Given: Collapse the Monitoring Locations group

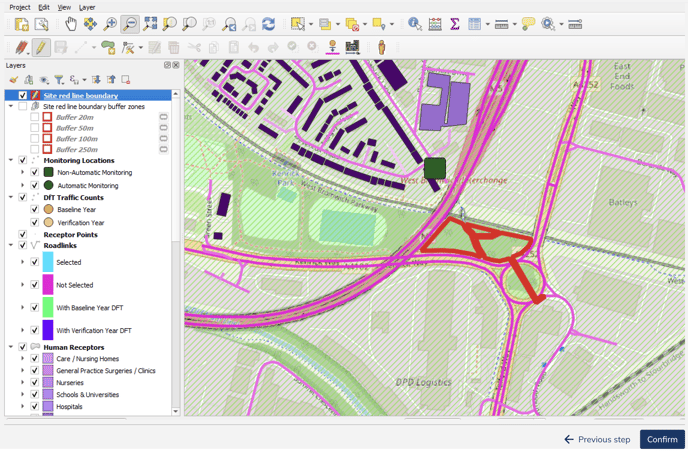Looking at the screenshot, I should [x=11, y=160].
